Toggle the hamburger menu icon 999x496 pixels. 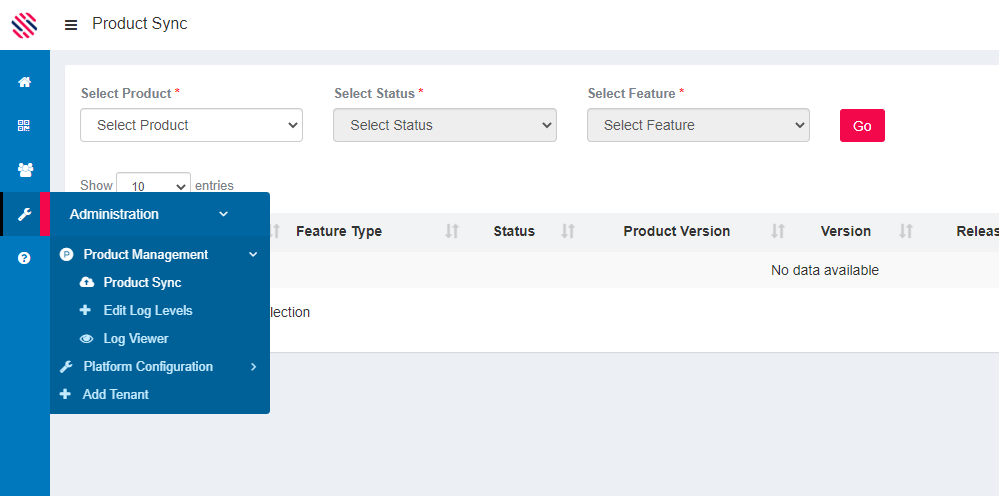71,25
